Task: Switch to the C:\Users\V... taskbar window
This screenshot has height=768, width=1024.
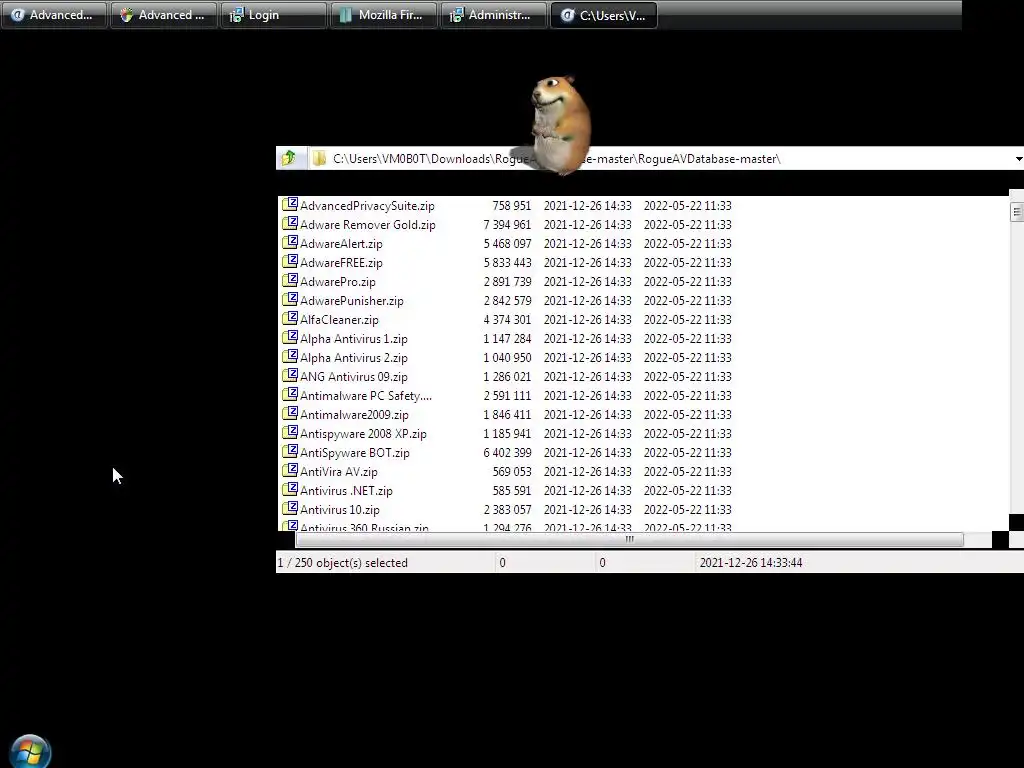Action: tap(604, 14)
